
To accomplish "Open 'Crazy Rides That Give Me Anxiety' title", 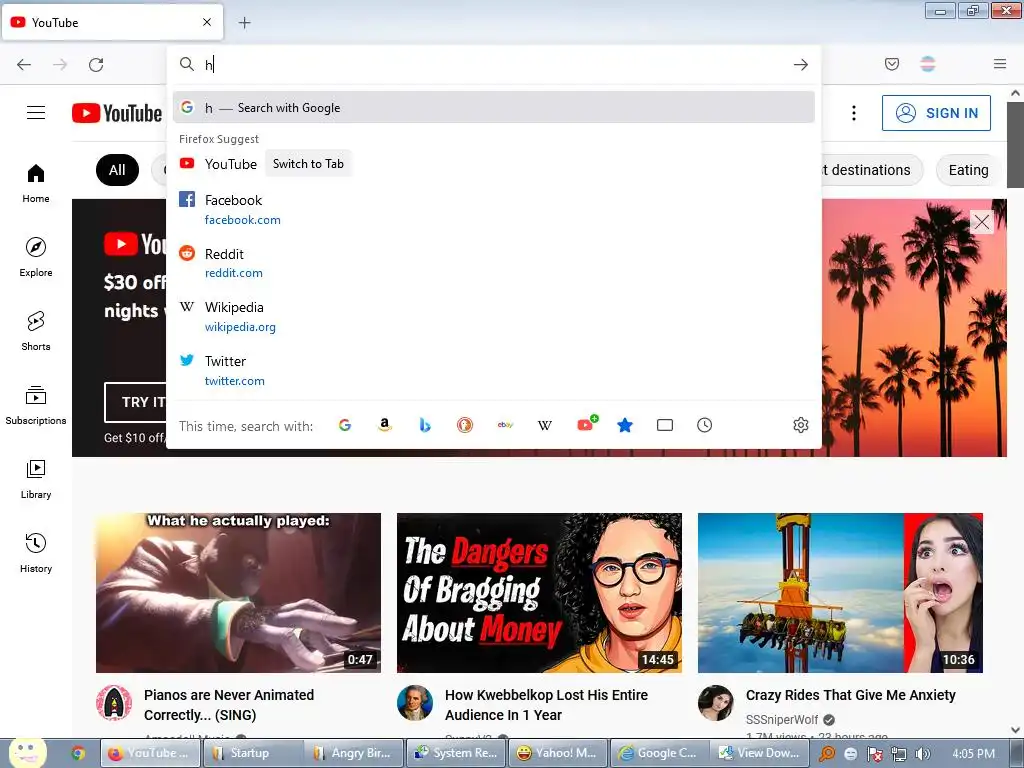I will tap(851, 695).
